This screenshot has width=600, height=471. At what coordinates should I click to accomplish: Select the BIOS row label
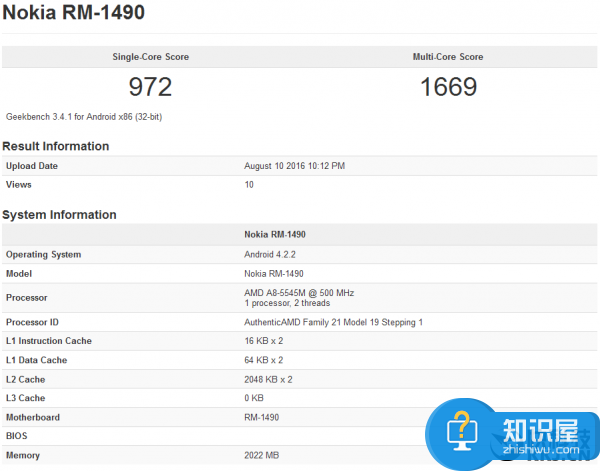[x=16, y=436]
